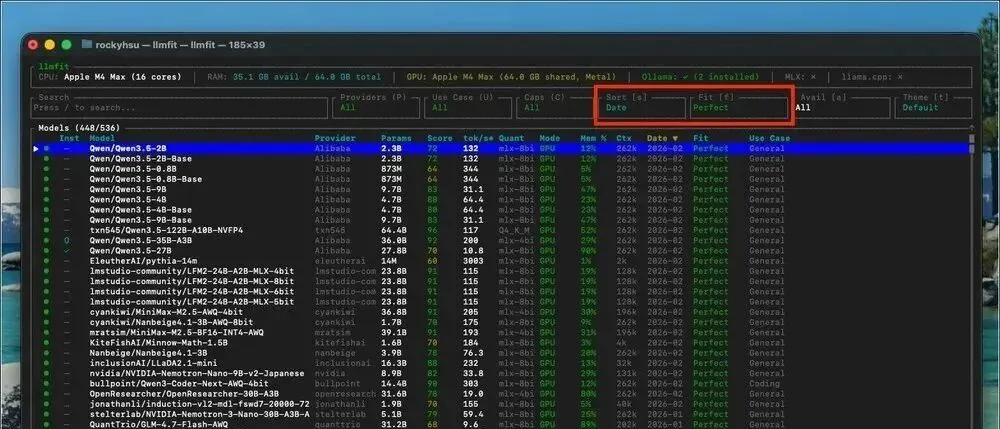Click the install indicator for Qwen/Qwen3.5-35B-A3B
Image resolution: width=1000 pixels, height=429 pixels.
click(x=67, y=240)
